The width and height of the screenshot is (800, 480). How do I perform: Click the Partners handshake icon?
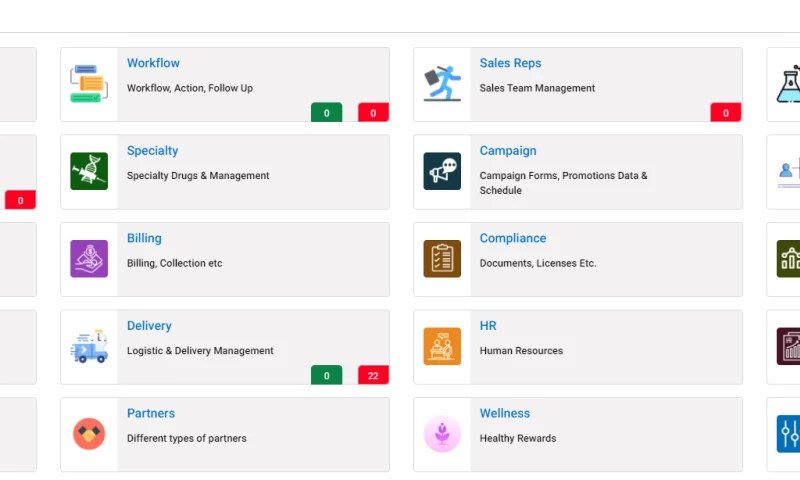[89, 434]
